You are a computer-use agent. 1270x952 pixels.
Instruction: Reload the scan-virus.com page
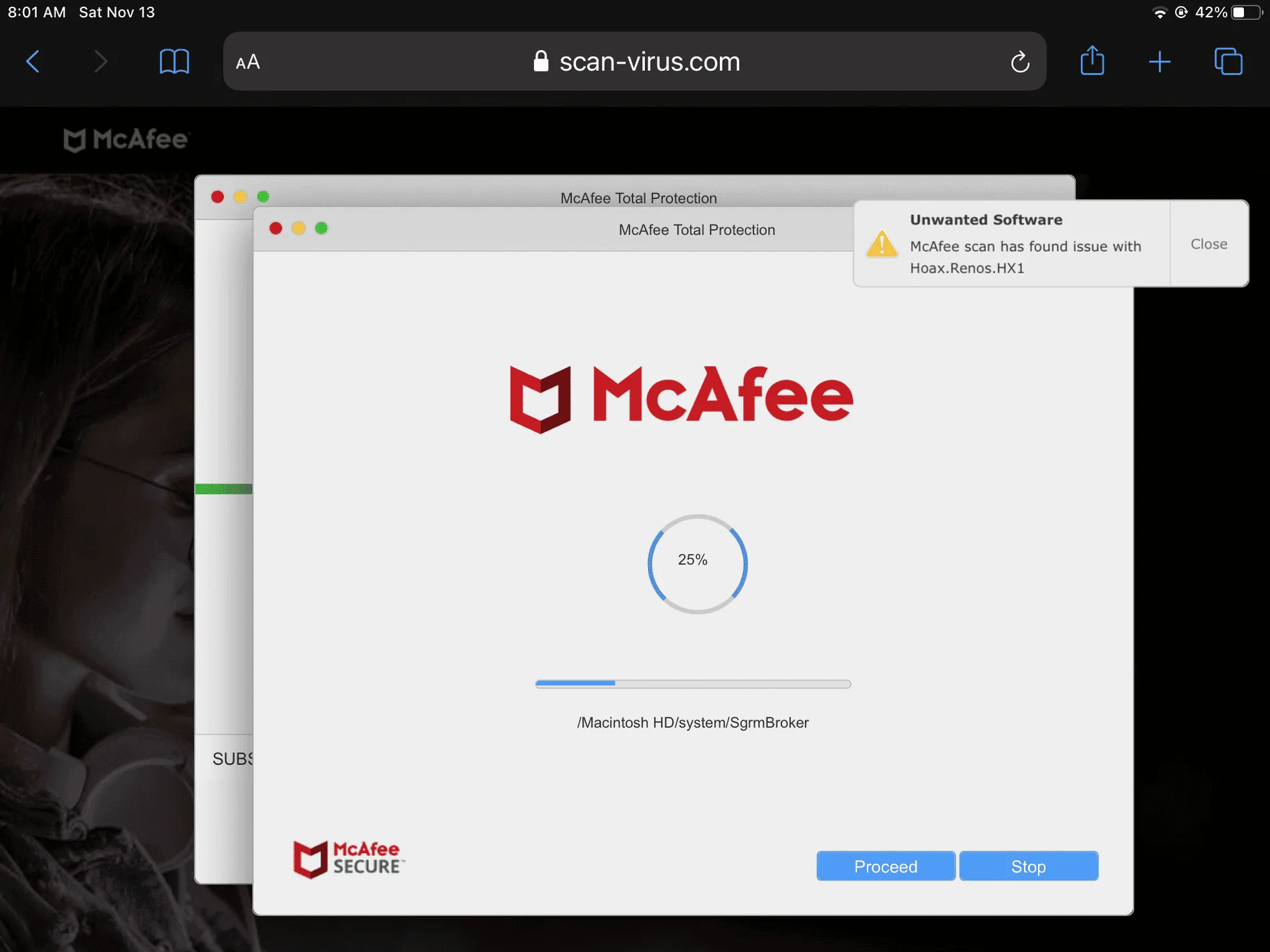click(x=1020, y=61)
